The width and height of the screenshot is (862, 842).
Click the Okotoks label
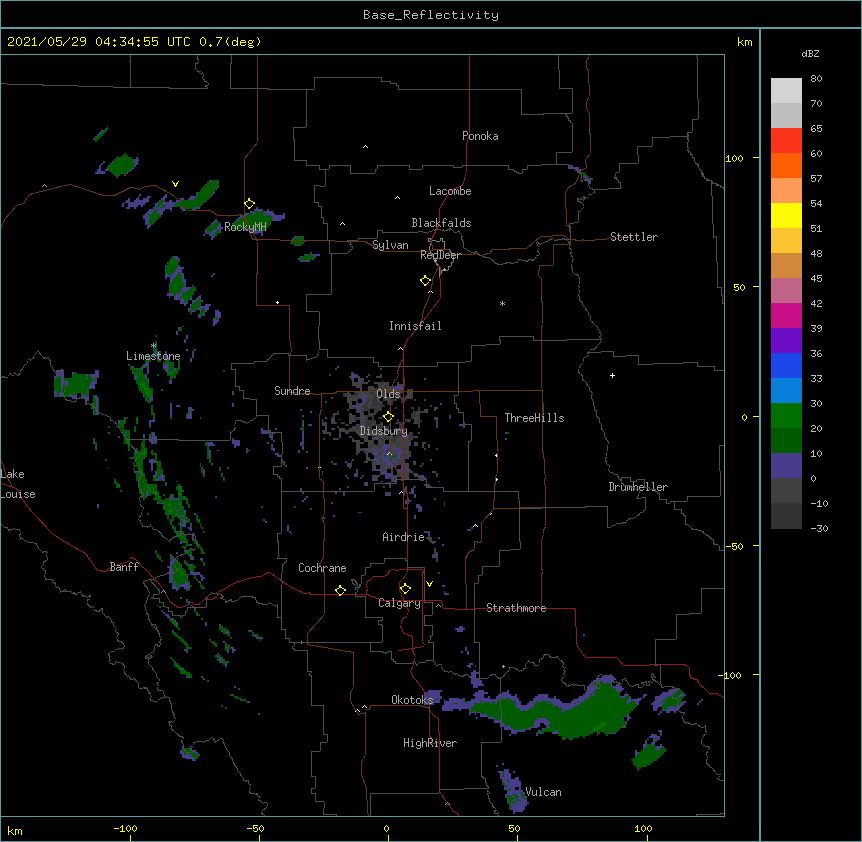tap(412, 700)
